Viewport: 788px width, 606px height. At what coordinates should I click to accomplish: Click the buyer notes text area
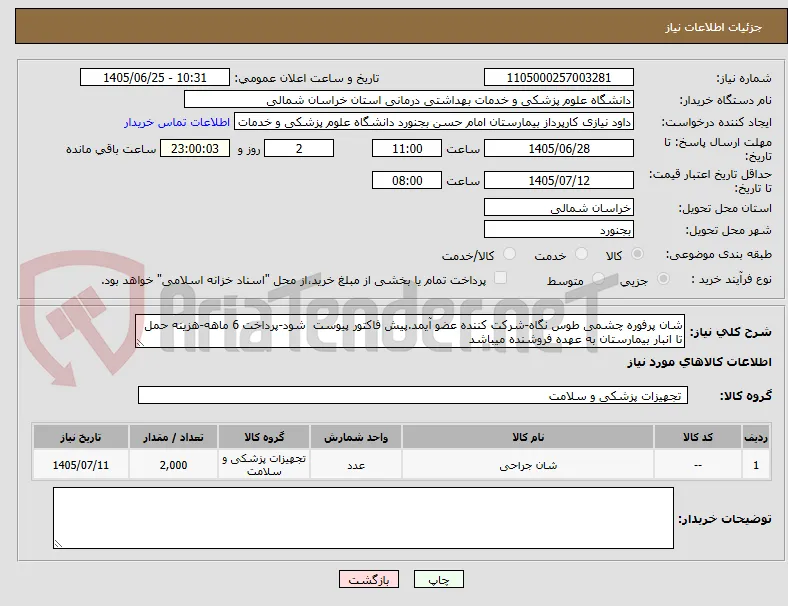(363, 518)
